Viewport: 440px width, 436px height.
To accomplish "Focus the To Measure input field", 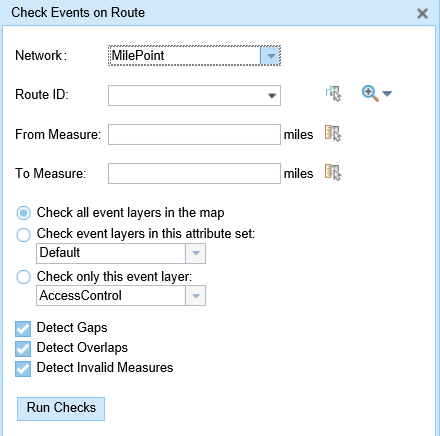I will click(x=194, y=173).
